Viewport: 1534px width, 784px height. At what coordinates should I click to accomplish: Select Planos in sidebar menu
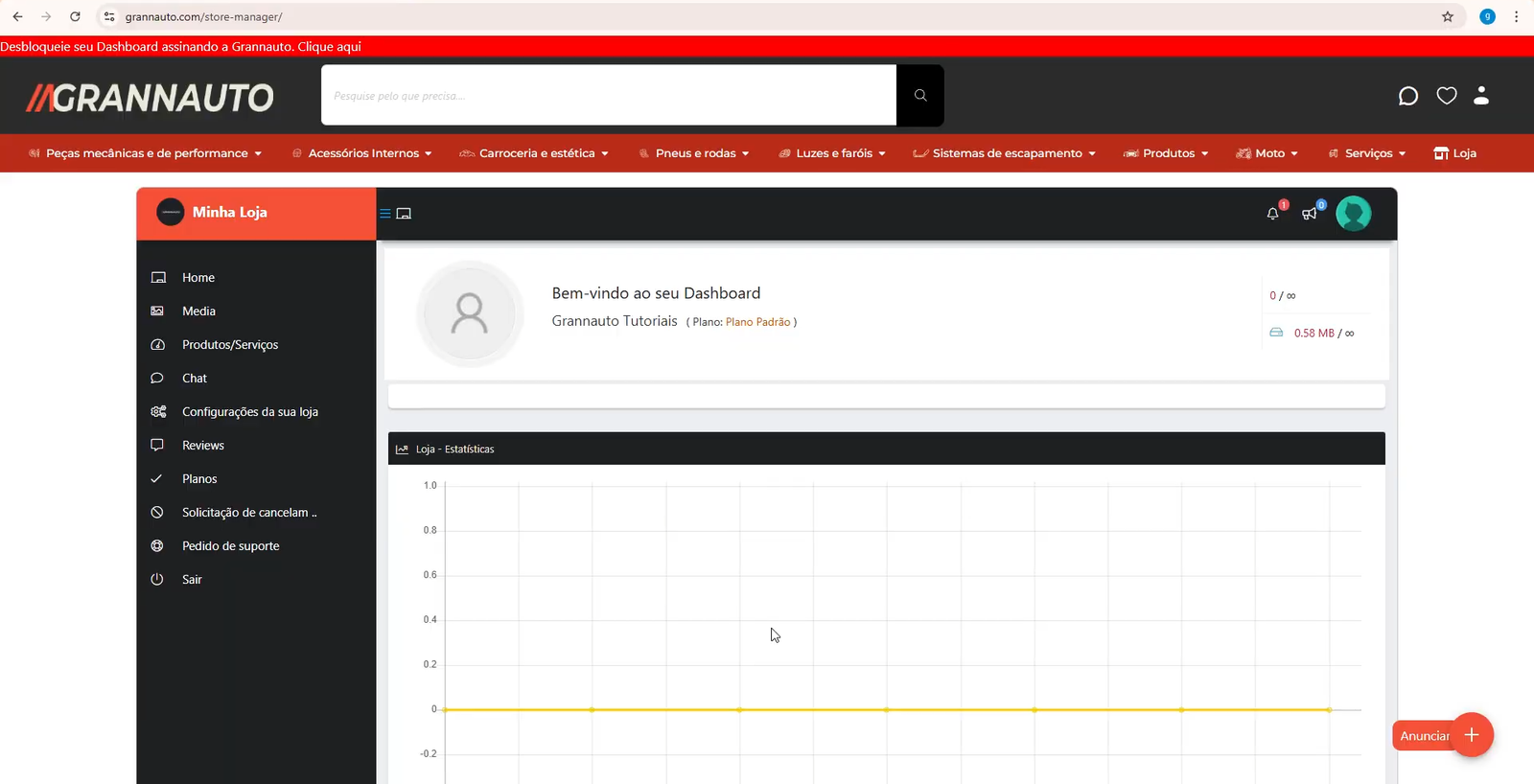click(199, 479)
